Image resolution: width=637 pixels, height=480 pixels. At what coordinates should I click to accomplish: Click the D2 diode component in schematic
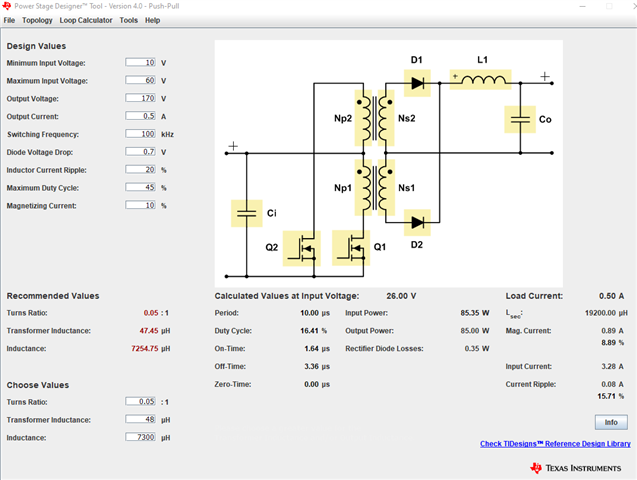coord(417,223)
